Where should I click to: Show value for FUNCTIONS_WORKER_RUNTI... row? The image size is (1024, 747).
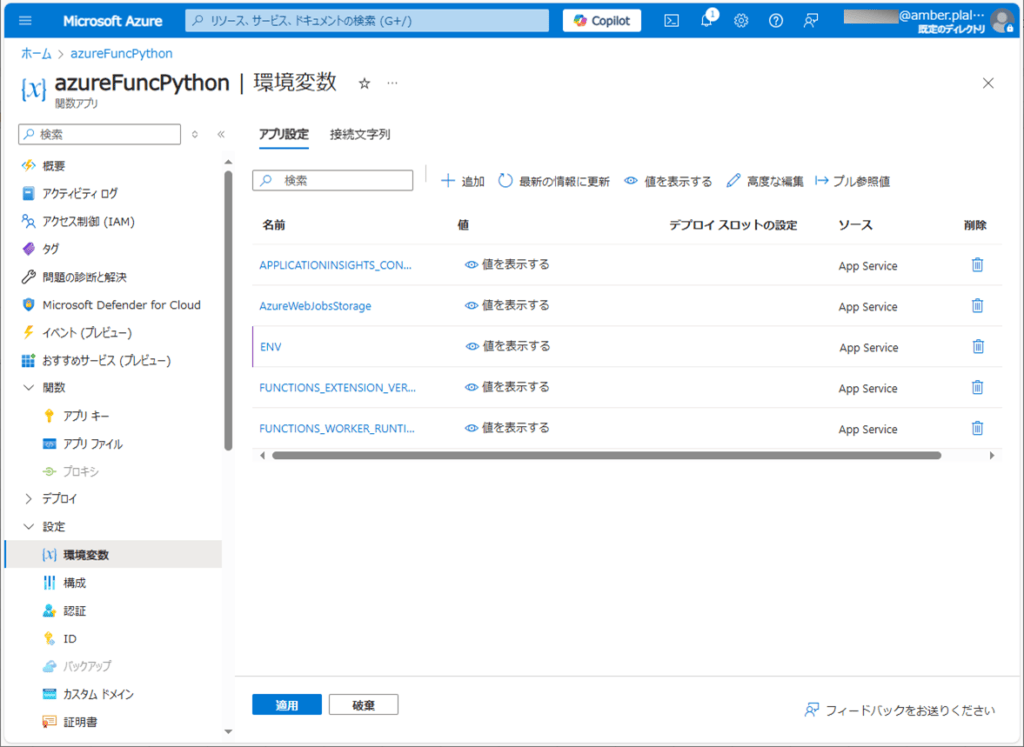click(507, 428)
